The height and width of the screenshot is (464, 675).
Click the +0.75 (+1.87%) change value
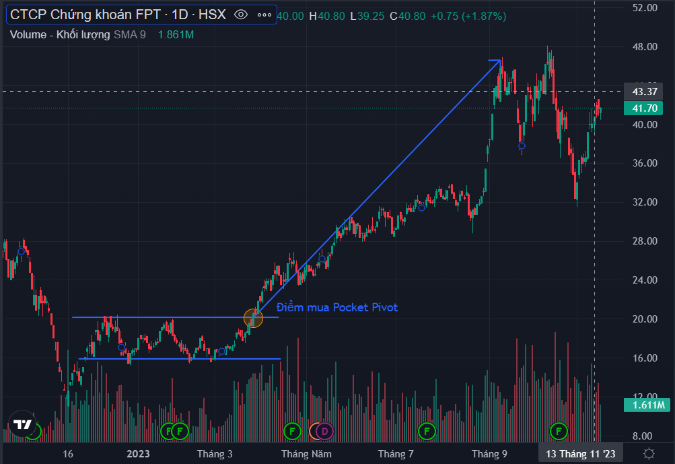pyautogui.click(x=468, y=16)
